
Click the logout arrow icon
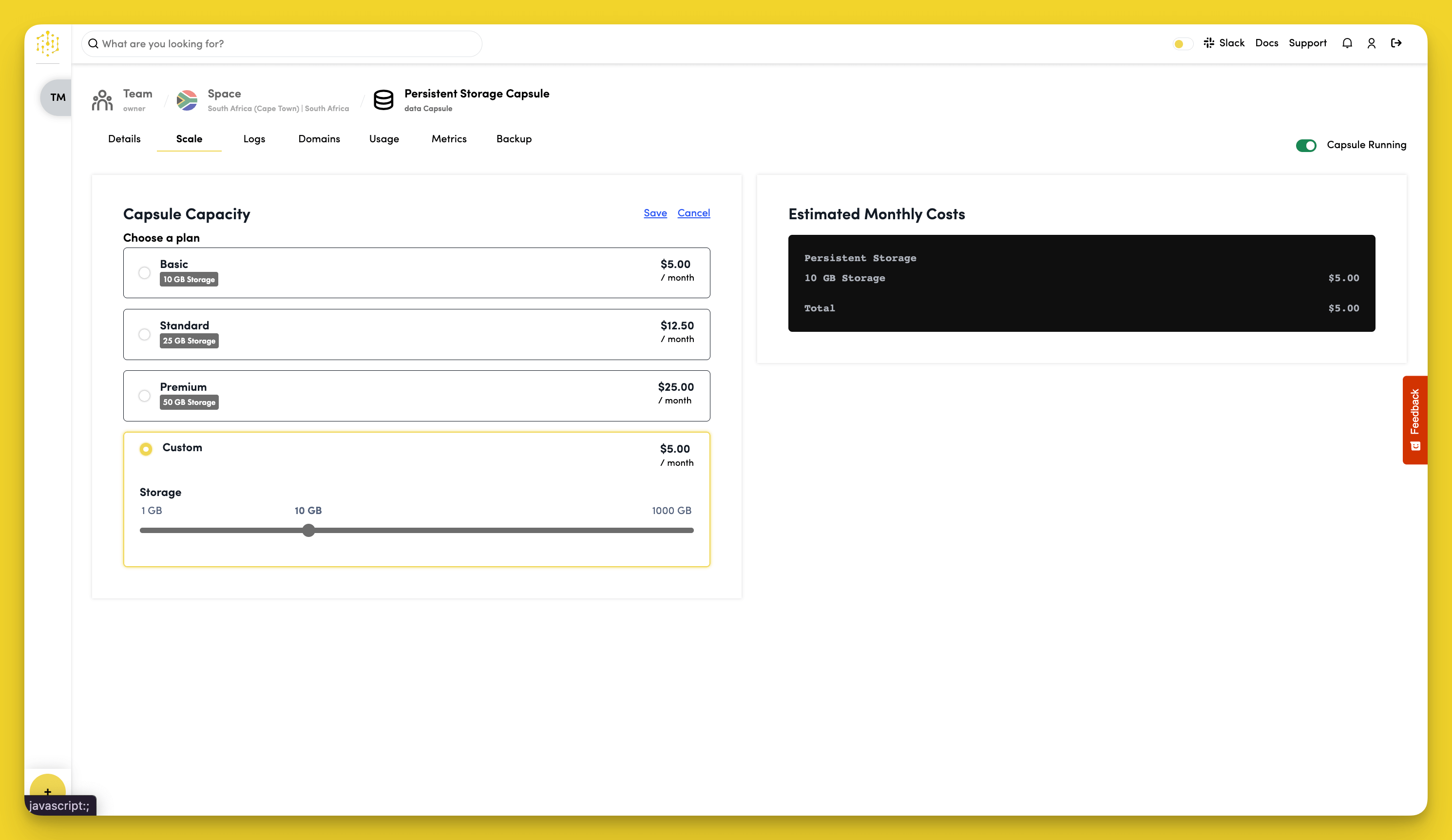tap(1396, 43)
